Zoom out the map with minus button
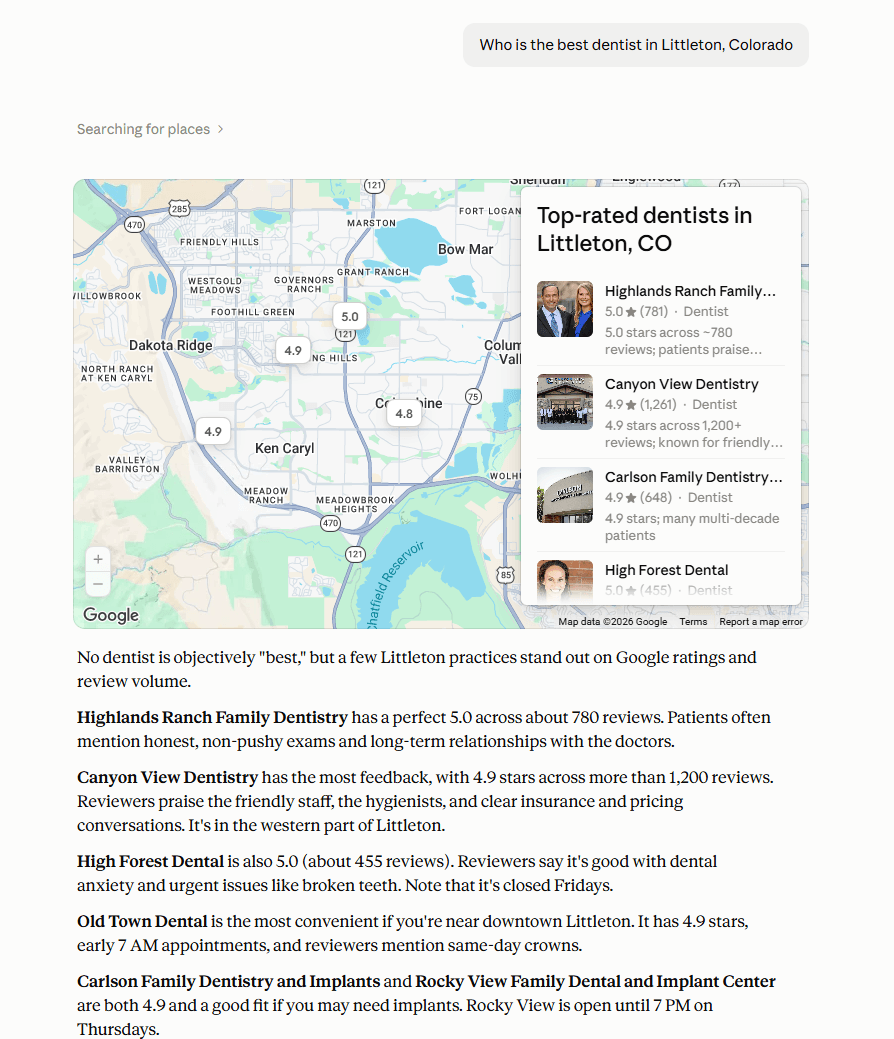This screenshot has width=894, height=1039. coord(98,584)
